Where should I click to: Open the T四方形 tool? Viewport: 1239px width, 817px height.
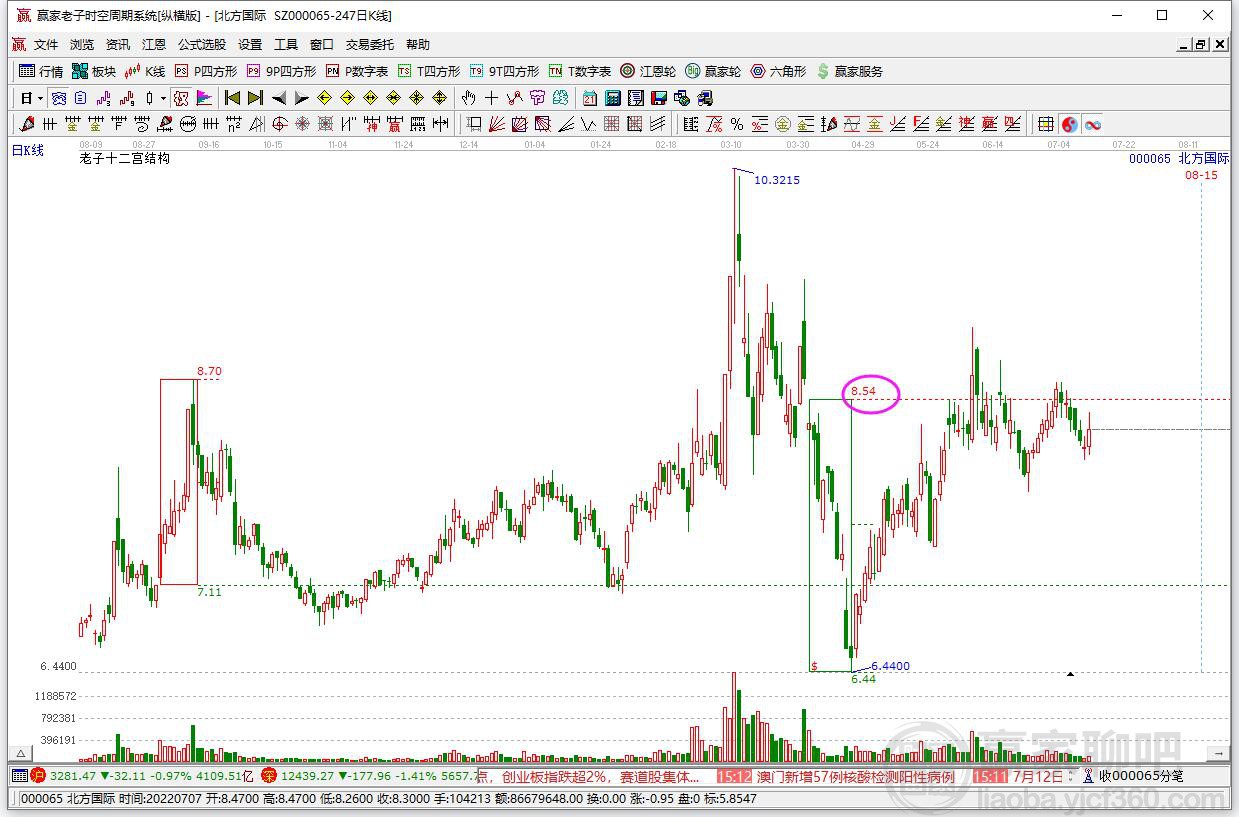click(x=429, y=71)
